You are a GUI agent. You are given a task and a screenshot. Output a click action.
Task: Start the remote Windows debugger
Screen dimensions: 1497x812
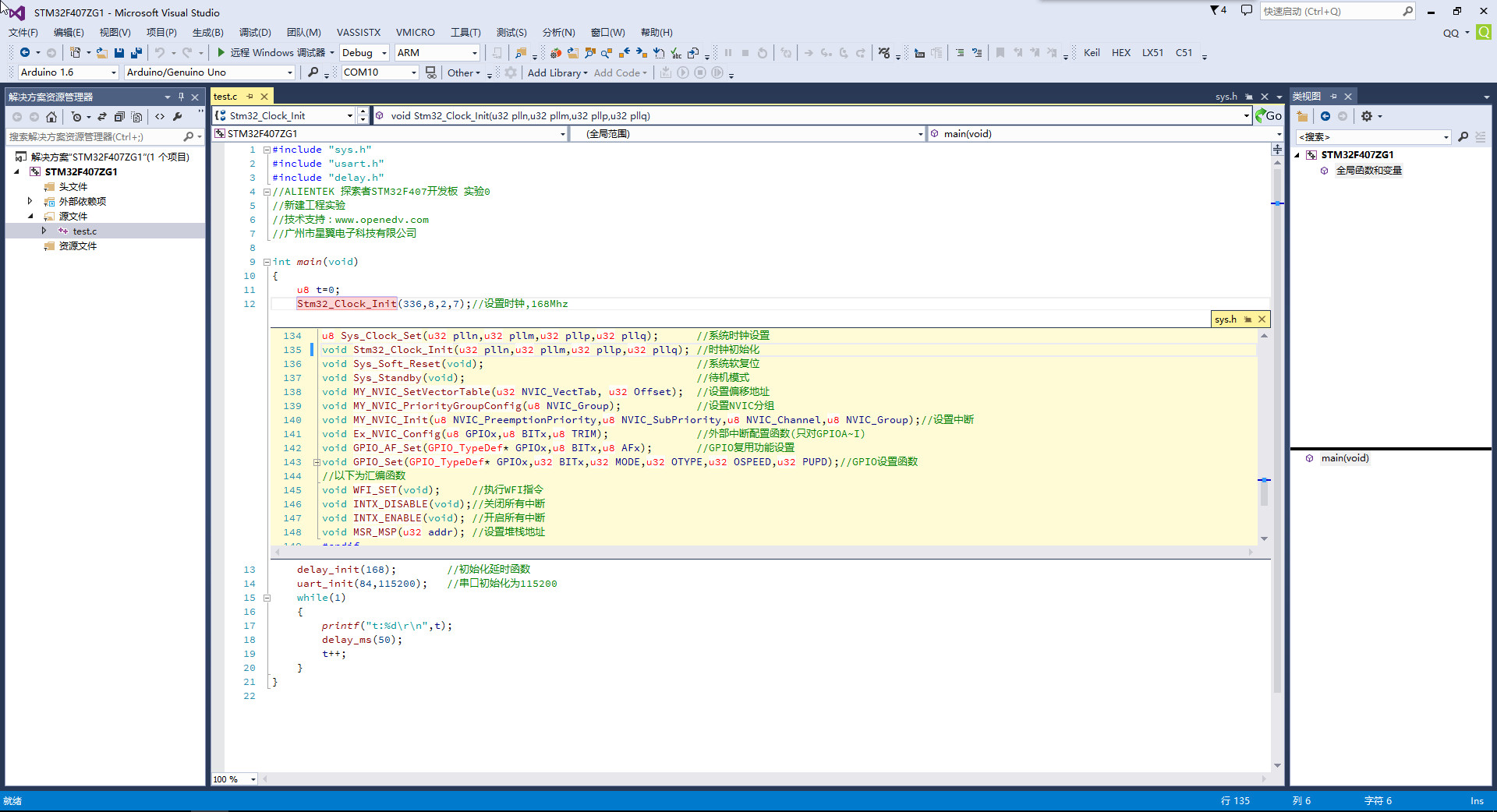point(271,53)
